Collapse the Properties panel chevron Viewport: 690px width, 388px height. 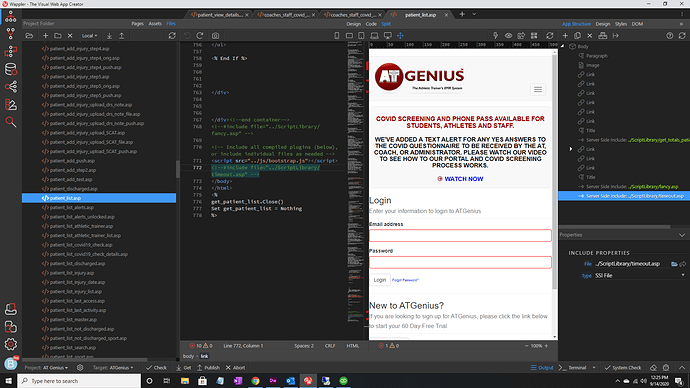682,235
